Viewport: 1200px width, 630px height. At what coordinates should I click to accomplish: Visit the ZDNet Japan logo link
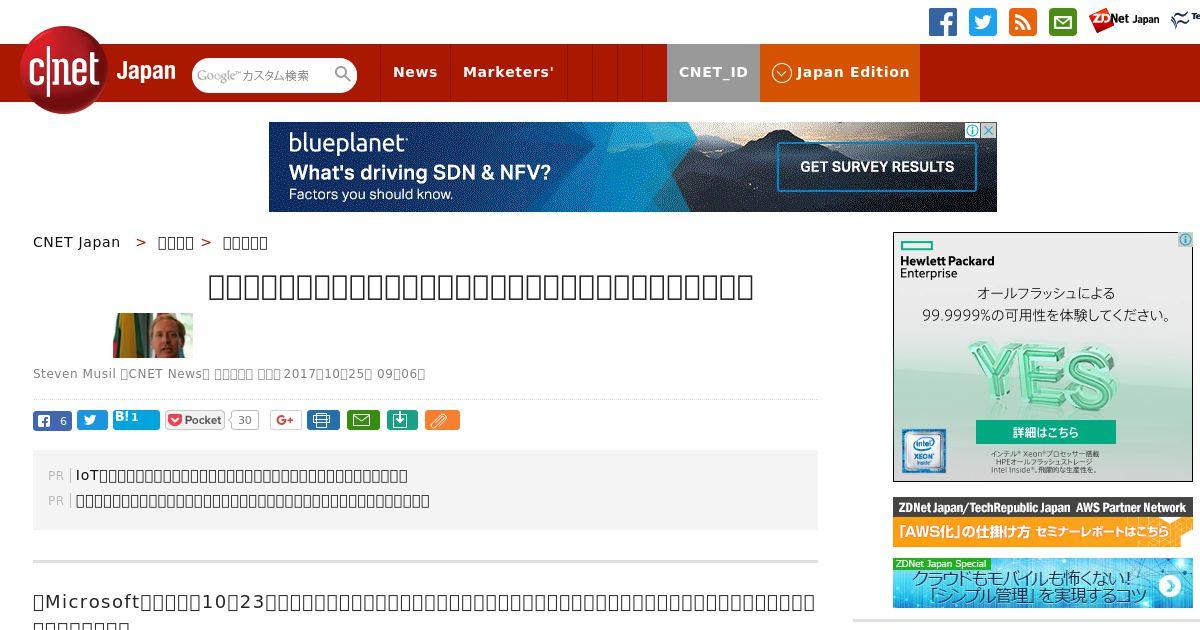1124,19
